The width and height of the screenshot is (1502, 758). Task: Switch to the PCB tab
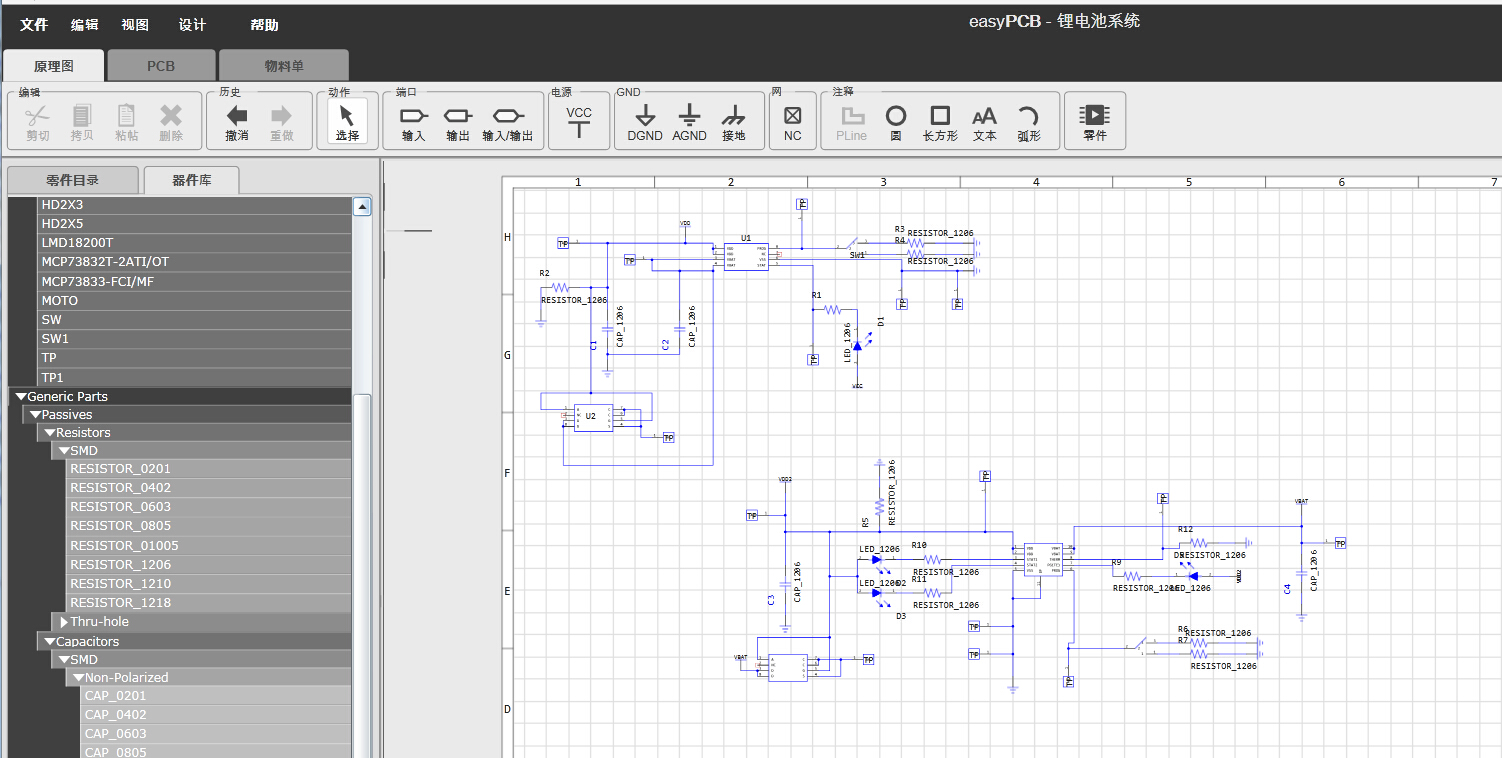pyautogui.click(x=161, y=66)
